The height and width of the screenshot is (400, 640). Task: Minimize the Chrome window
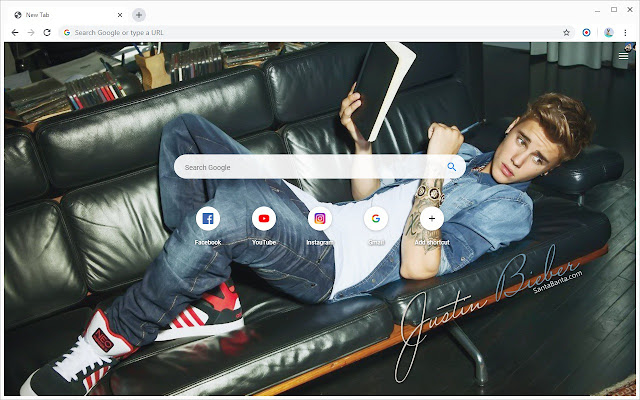coord(598,10)
